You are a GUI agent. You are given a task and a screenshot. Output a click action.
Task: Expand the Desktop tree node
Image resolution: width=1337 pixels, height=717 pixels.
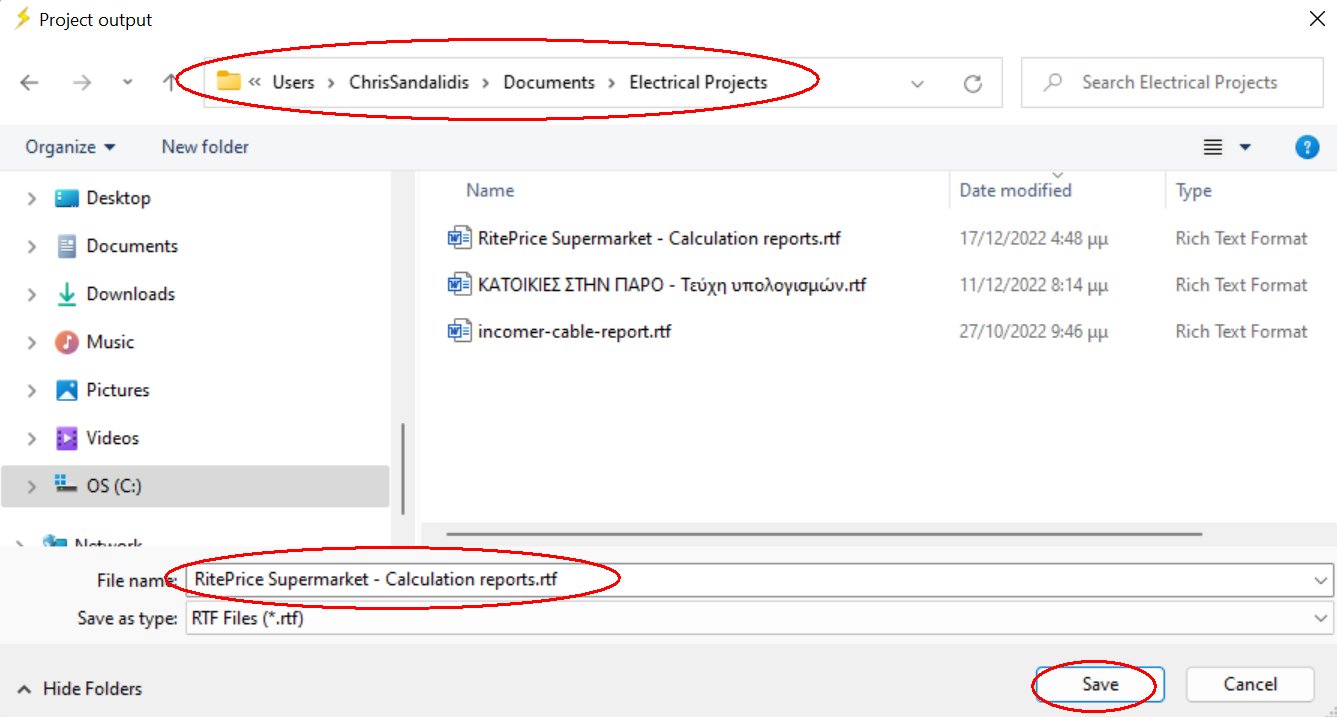point(32,199)
